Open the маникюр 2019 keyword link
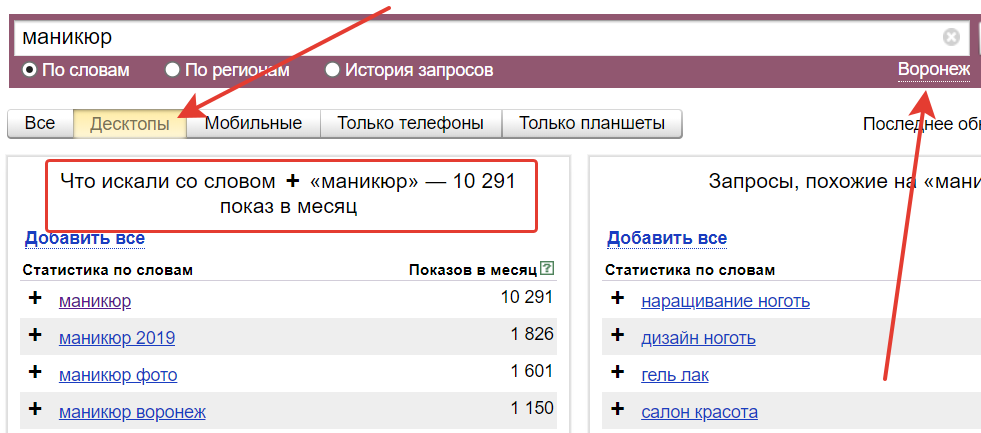Image resolution: width=981 pixels, height=433 pixels. click(x=117, y=339)
